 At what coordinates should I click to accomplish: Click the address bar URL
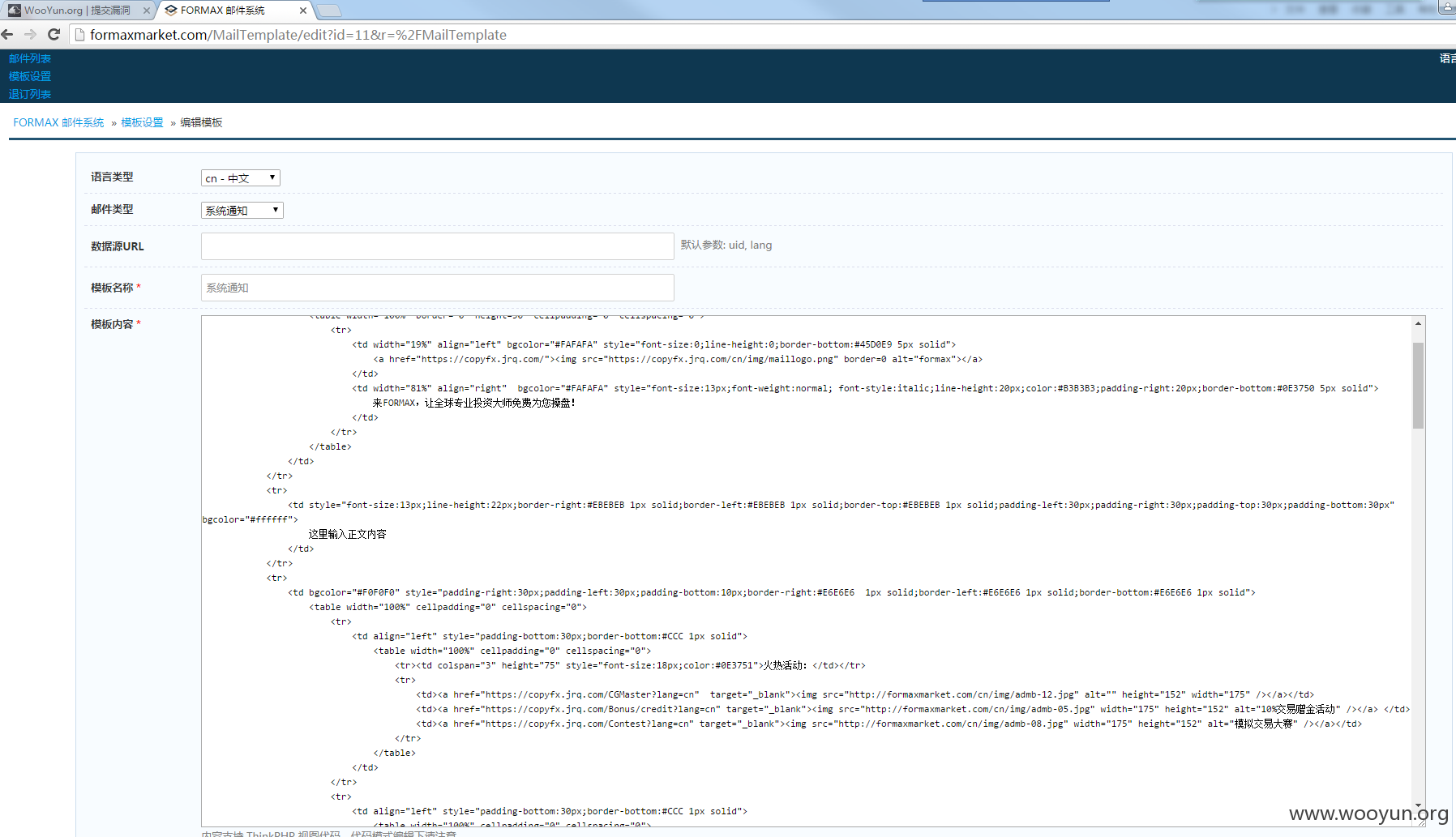click(x=298, y=35)
